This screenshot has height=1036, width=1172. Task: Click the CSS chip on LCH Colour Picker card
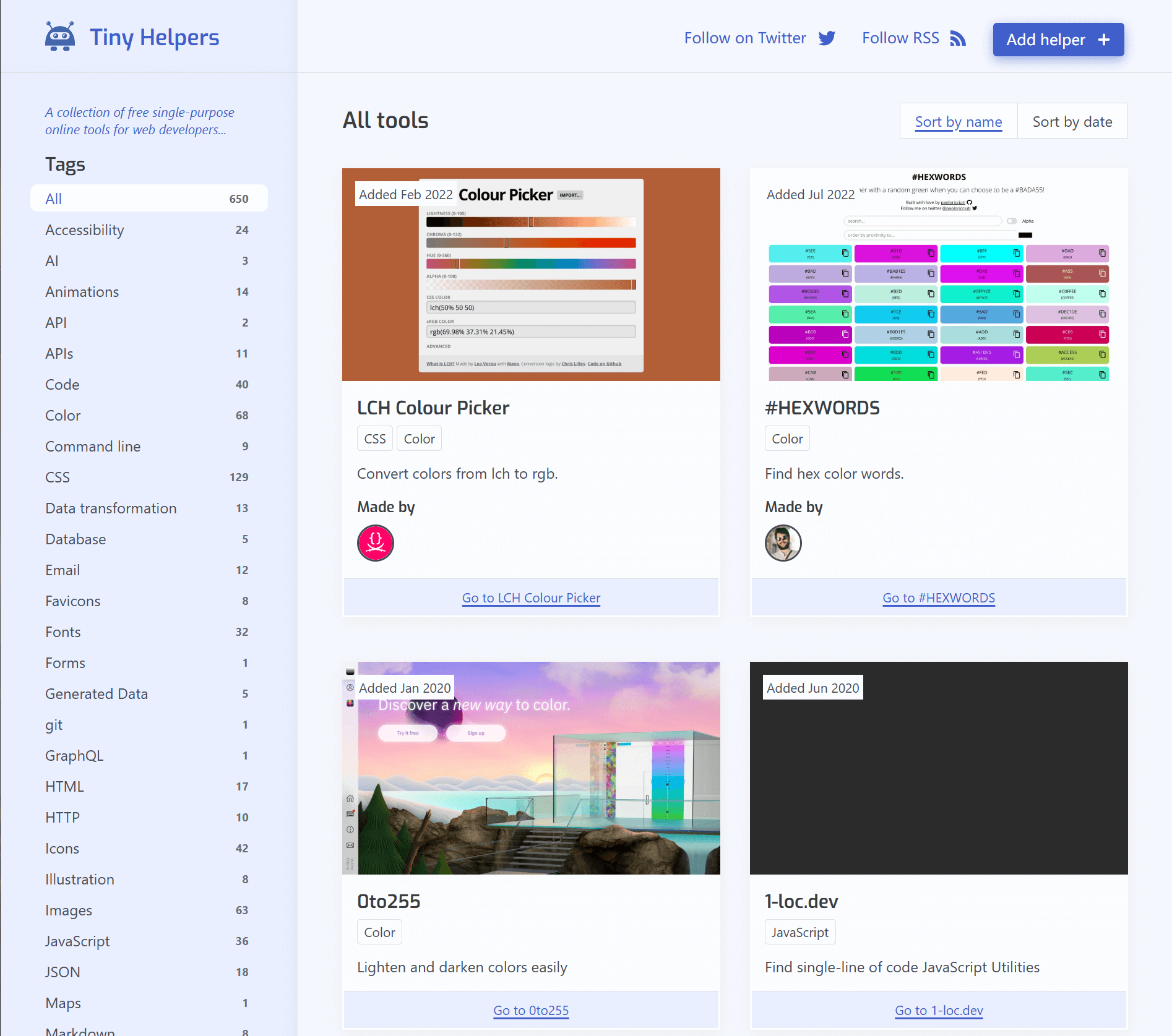pyautogui.click(x=375, y=439)
